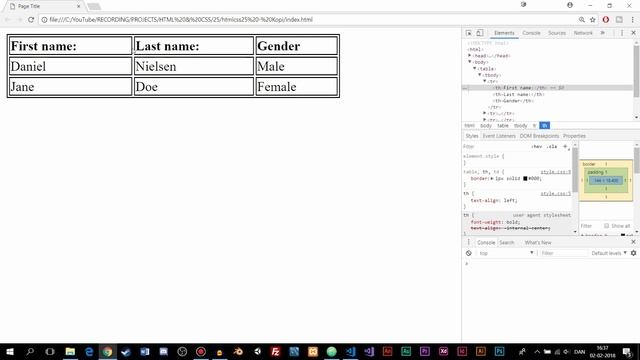Open the Event Listeners sub-tab
Viewport: 640px width, 360px height.
[499, 136]
